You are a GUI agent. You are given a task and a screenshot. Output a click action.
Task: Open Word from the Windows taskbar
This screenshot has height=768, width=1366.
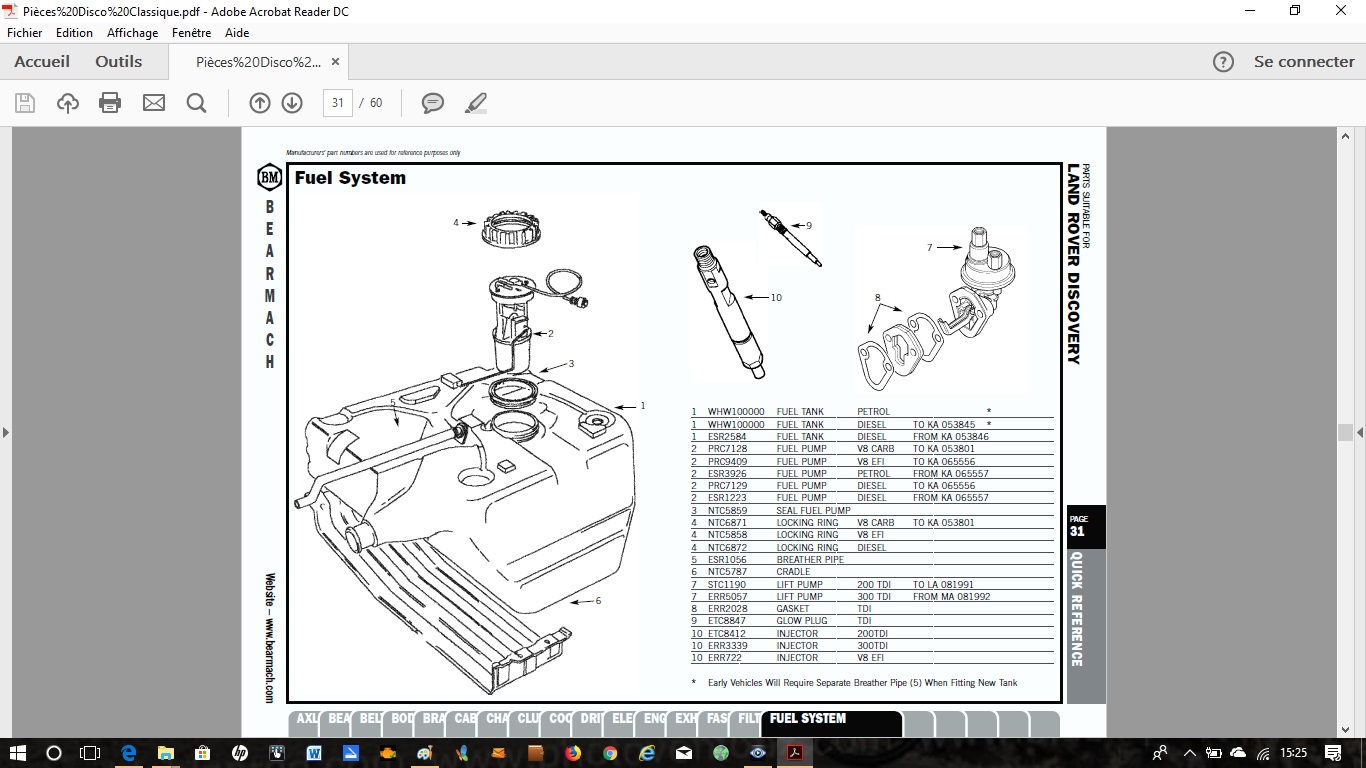314,753
